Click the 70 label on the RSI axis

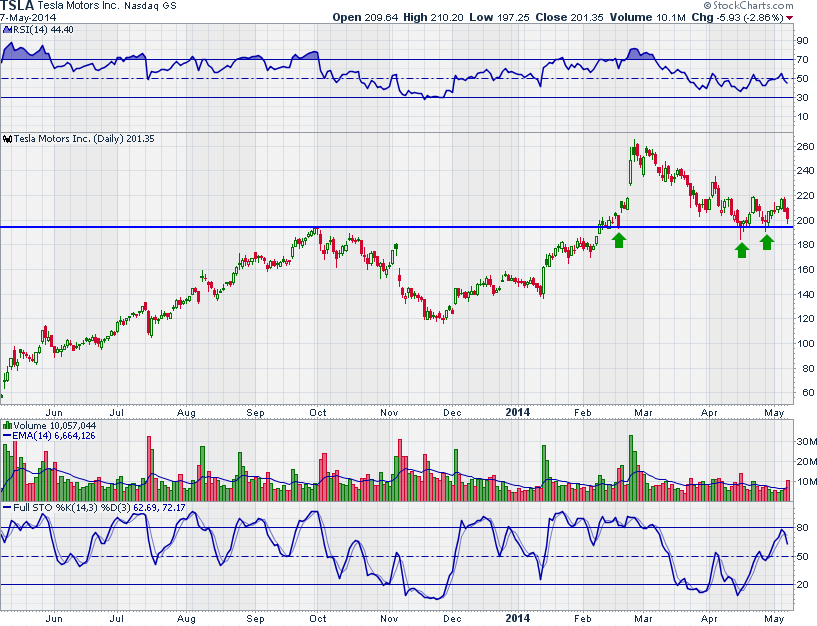(802, 59)
